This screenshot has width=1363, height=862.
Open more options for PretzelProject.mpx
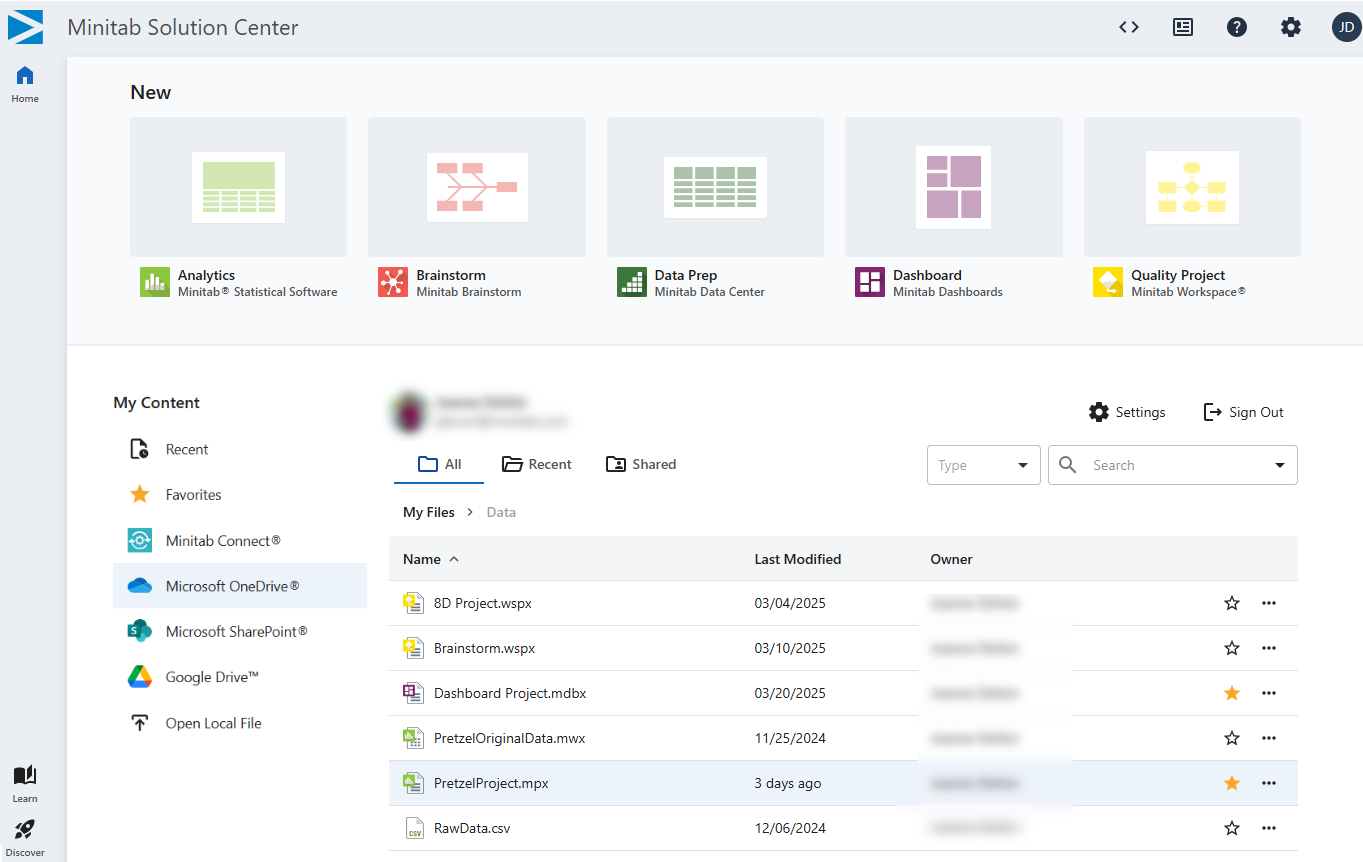[1269, 783]
